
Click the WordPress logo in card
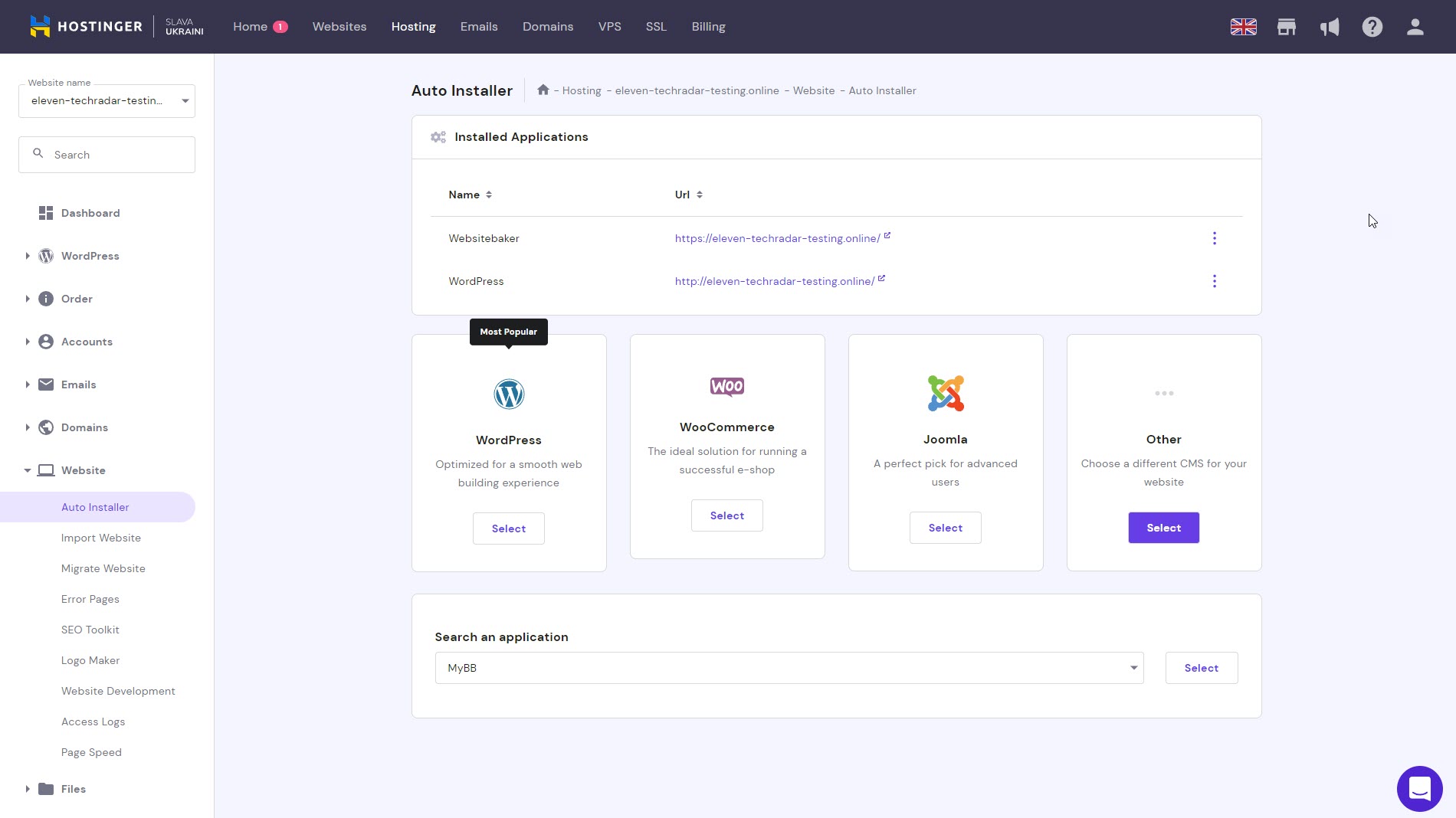coord(509,394)
